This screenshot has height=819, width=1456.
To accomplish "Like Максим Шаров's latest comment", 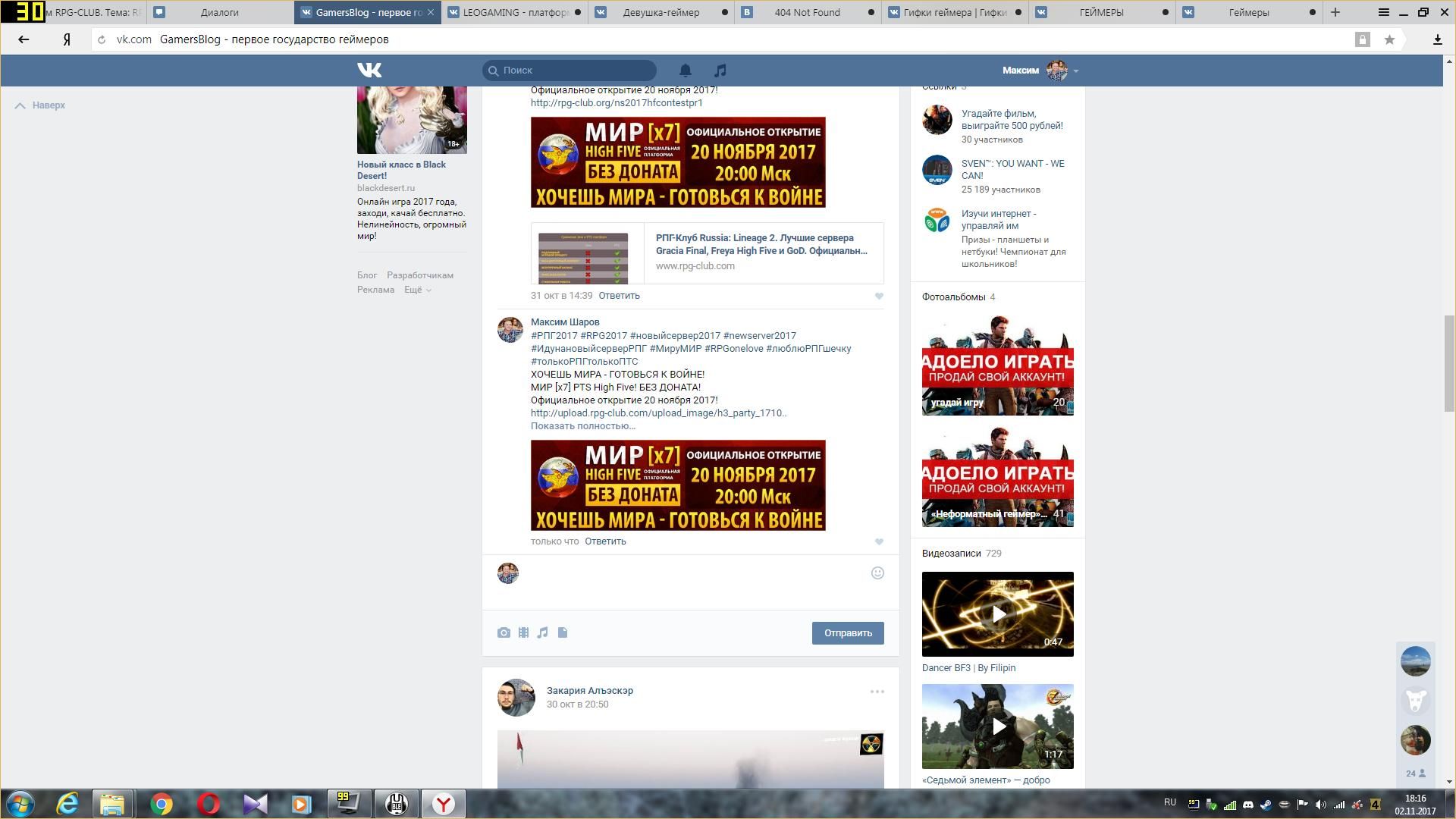I will [x=879, y=542].
